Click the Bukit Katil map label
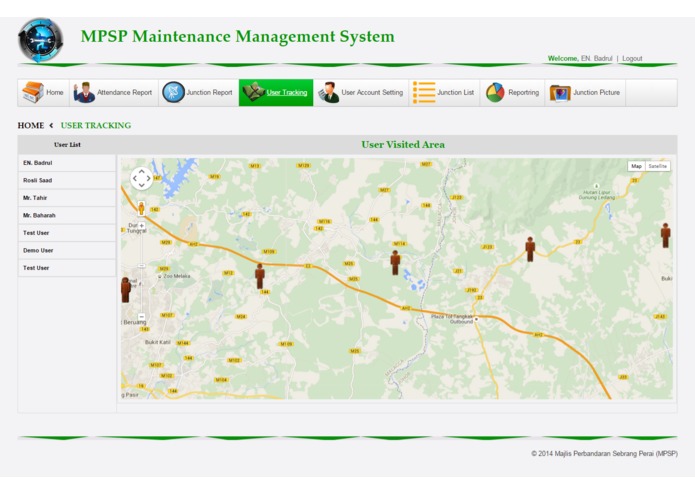 [x=157, y=342]
